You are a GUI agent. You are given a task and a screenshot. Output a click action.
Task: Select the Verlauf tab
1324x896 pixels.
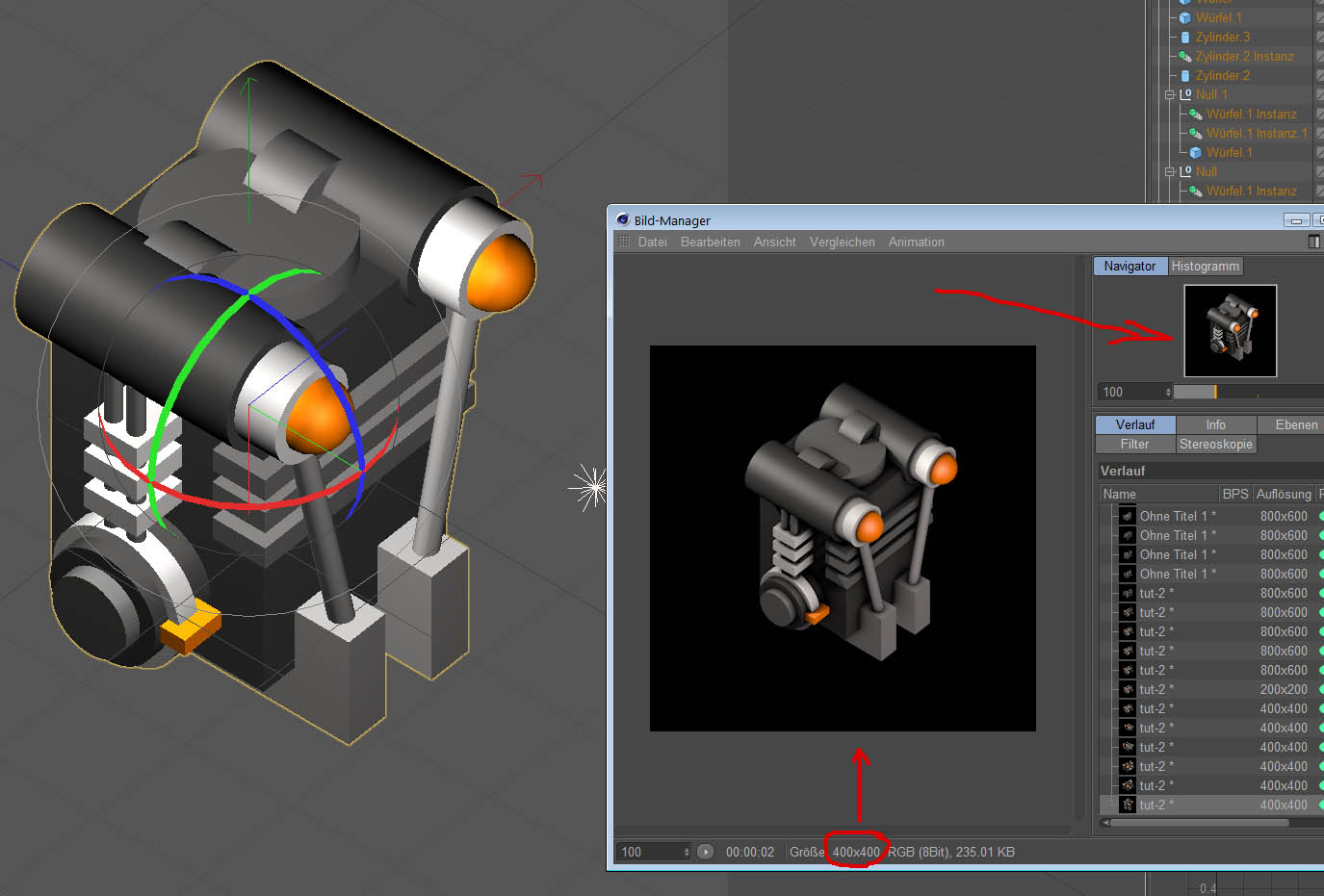[1135, 424]
